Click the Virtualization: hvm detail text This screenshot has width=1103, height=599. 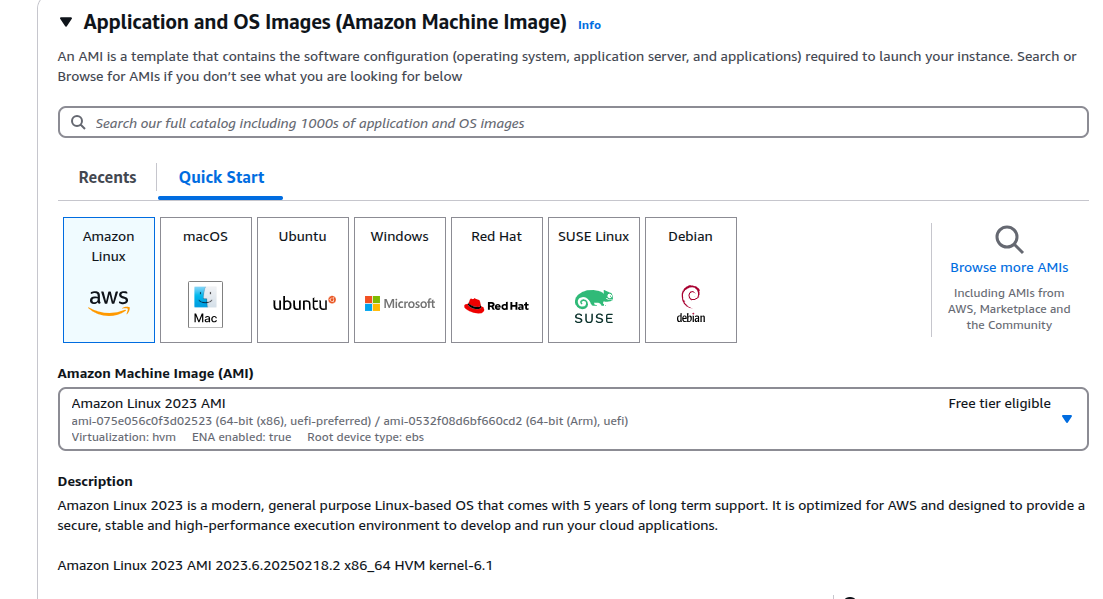pyautogui.click(x=124, y=437)
